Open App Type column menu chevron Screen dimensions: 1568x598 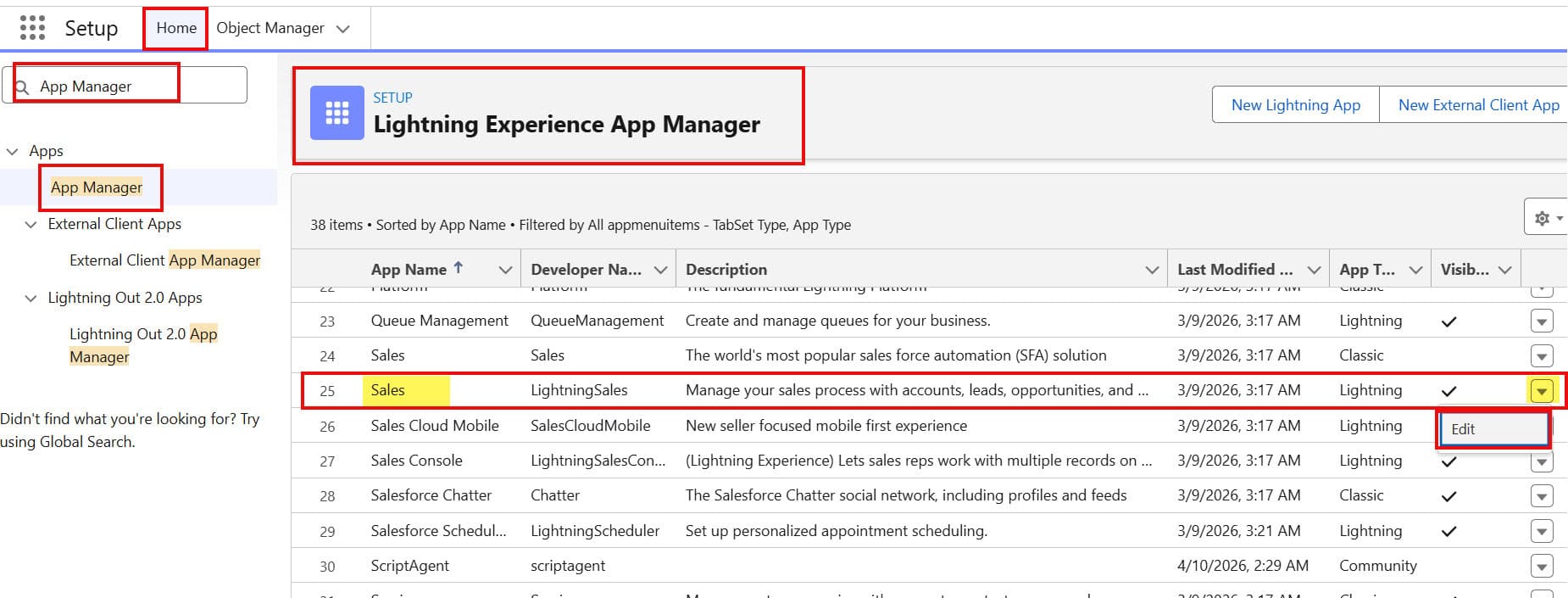1415,270
